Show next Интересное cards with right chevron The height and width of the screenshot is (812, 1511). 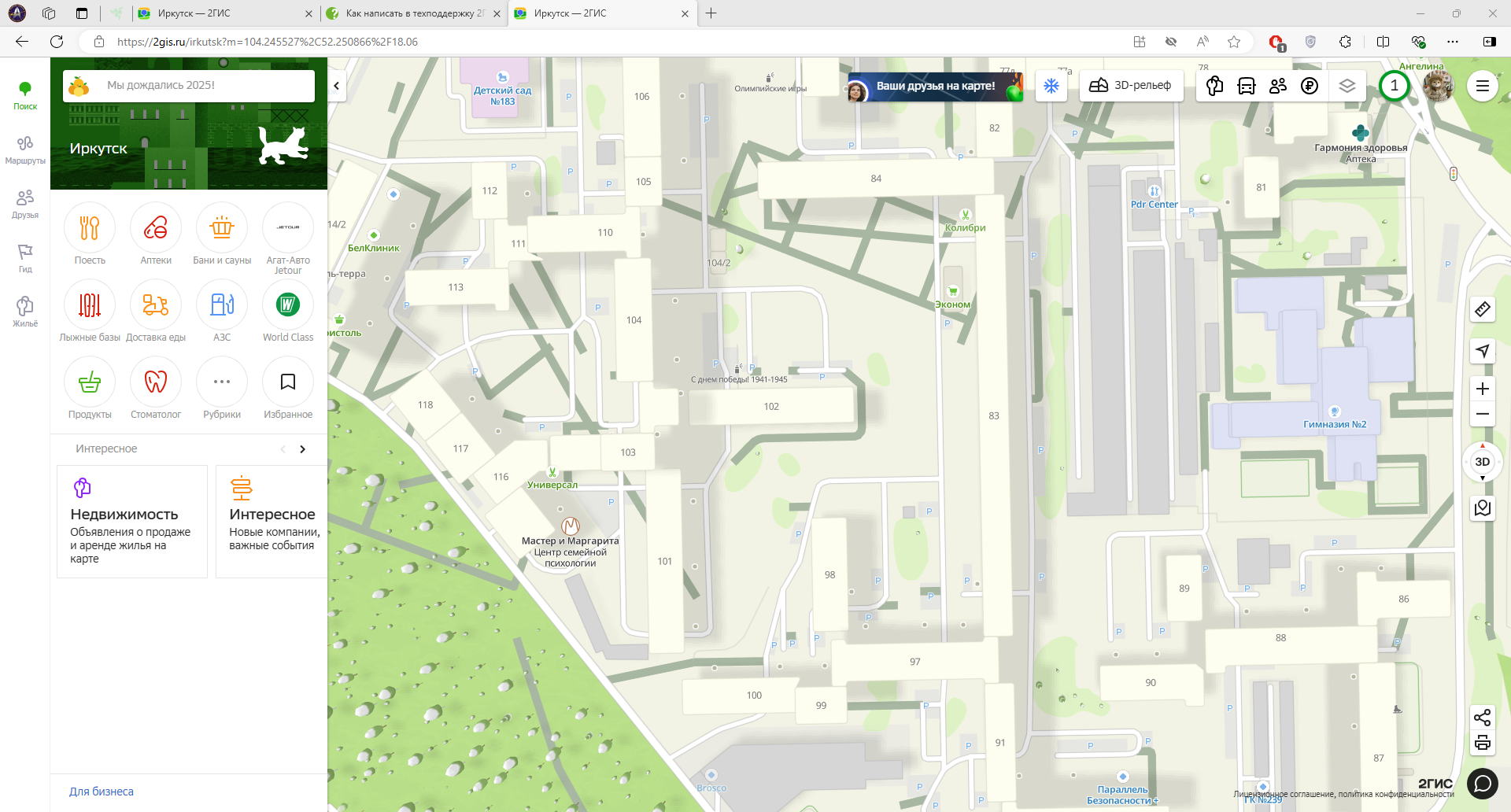[302, 449]
